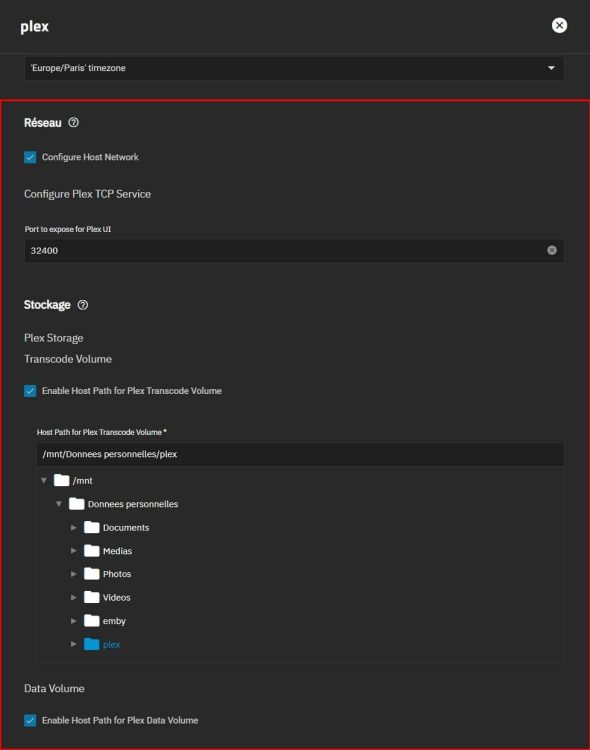
Task: Select the Videos folder icon
Action: coord(91,596)
